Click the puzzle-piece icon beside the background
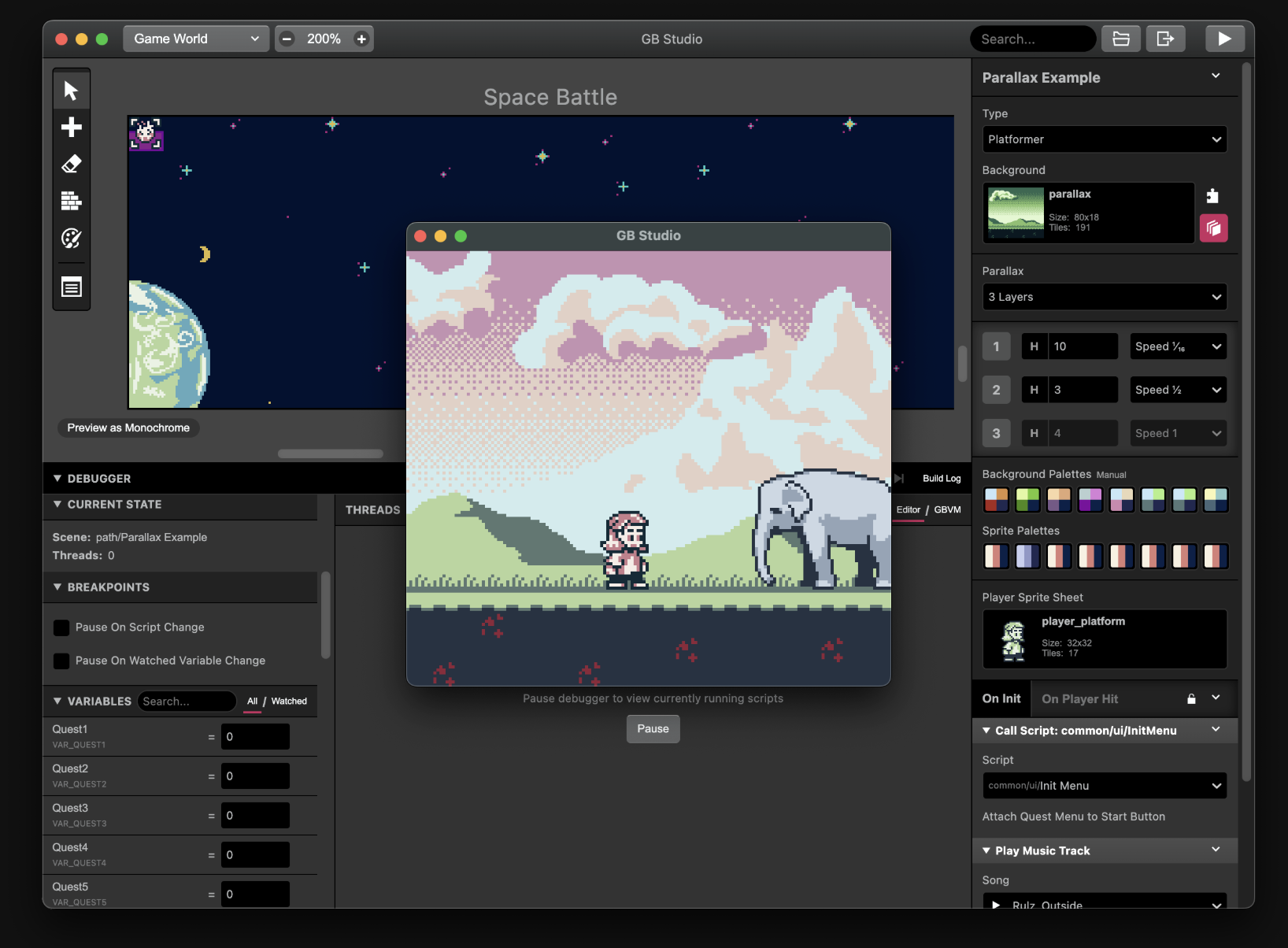 (1213, 195)
